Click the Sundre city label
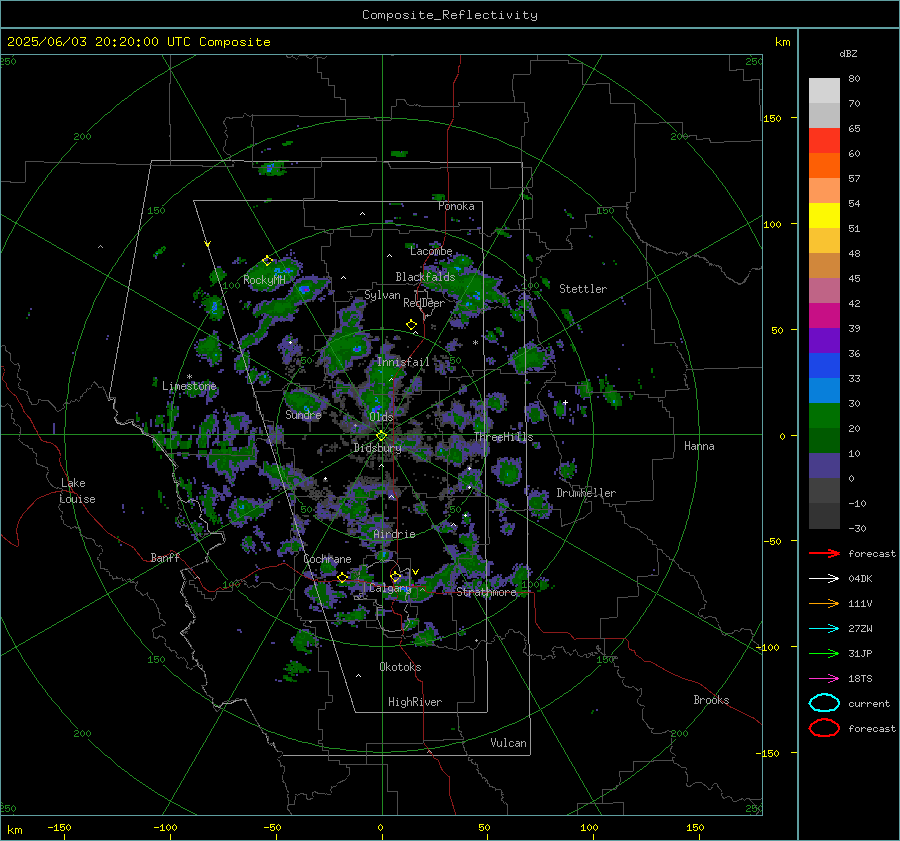This screenshot has height=841, width=900. click(x=303, y=414)
